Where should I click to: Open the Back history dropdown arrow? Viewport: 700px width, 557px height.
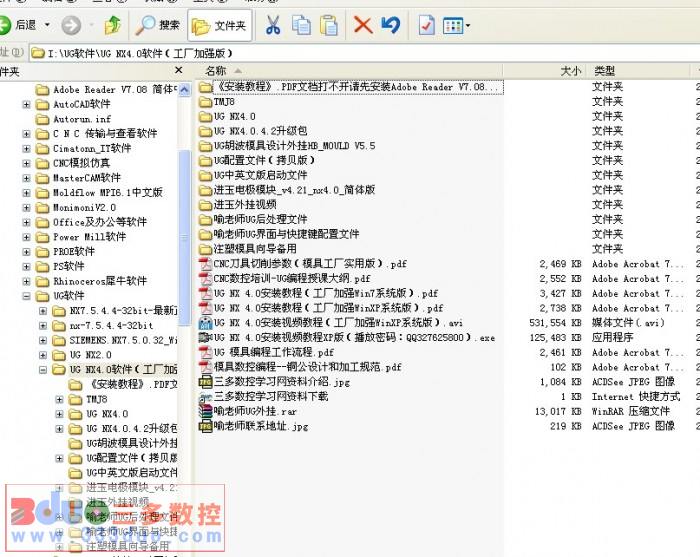pos(47,25)
